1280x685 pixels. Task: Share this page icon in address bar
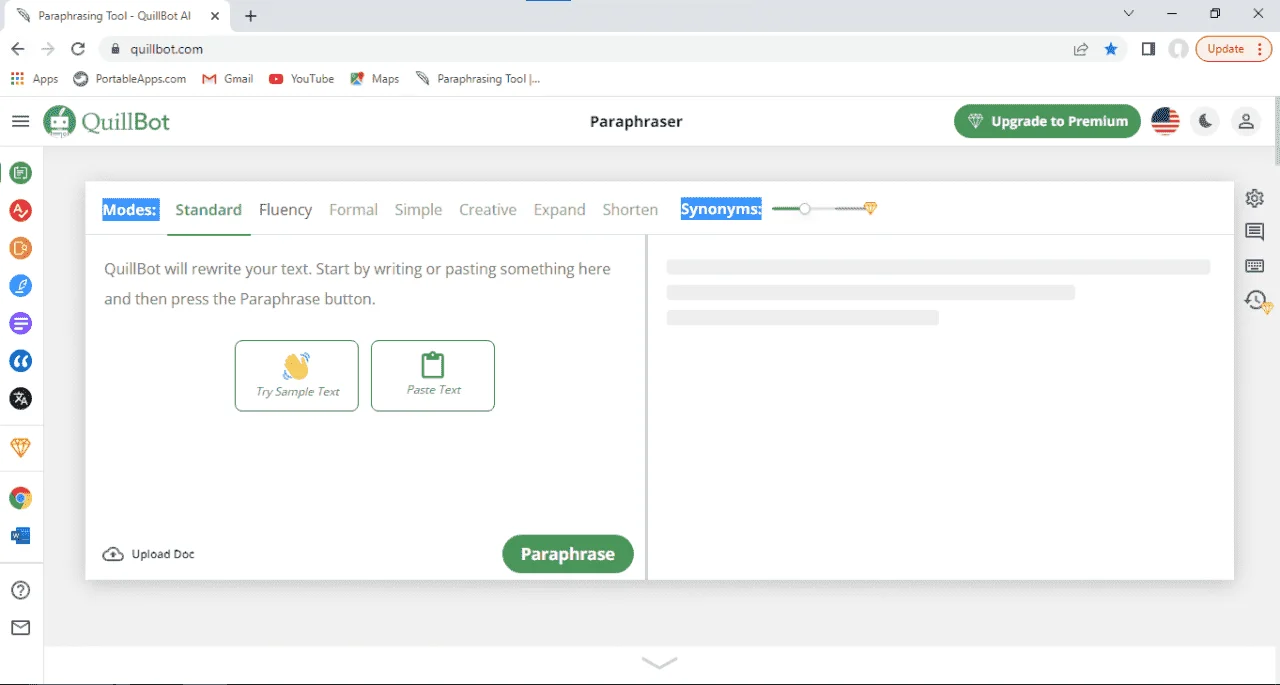pyautogui.click(x=1081, y=49)
